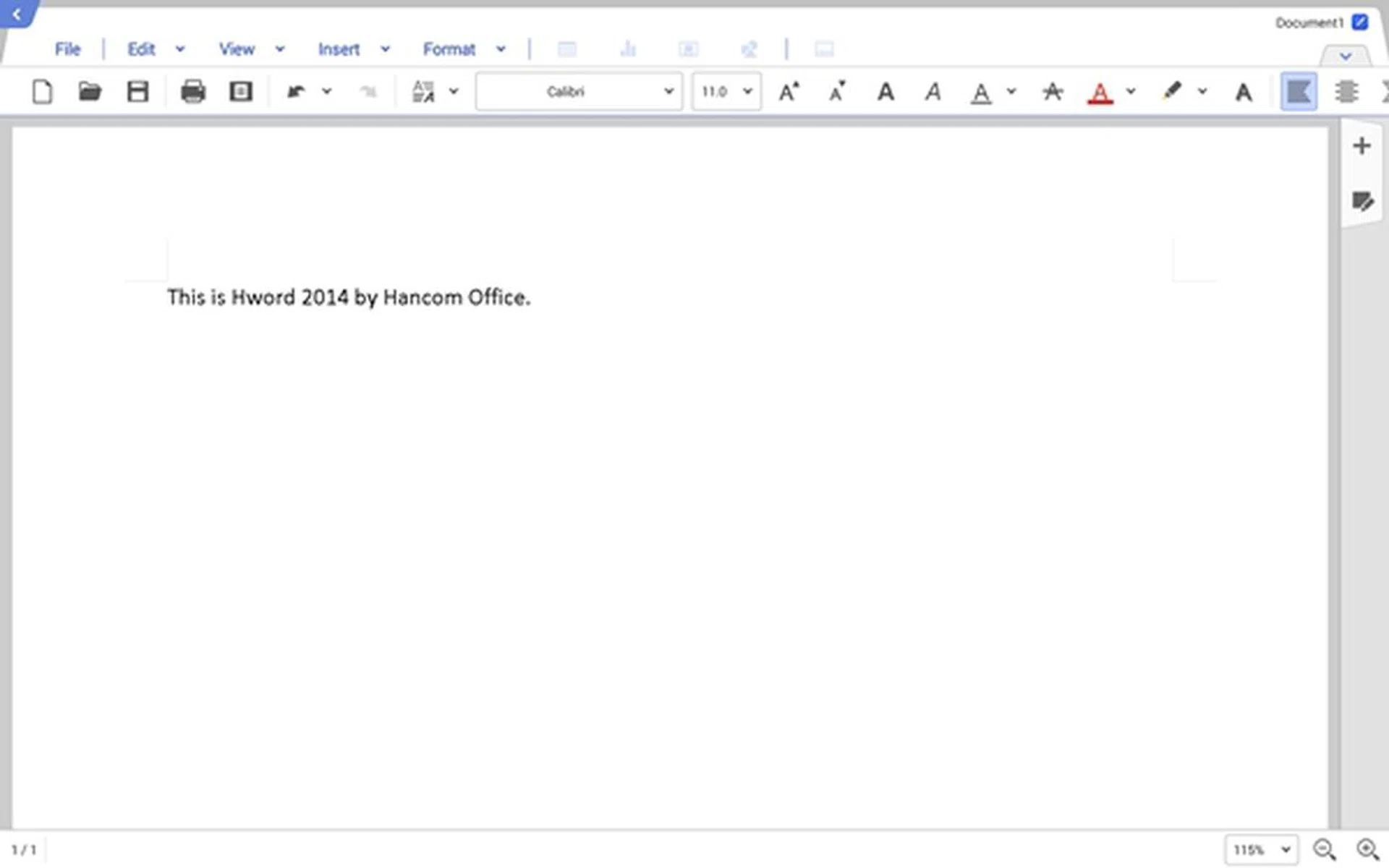Open the Calibri font dropdown
This screenshot has height=868, width=1389.
pos(666,92)
